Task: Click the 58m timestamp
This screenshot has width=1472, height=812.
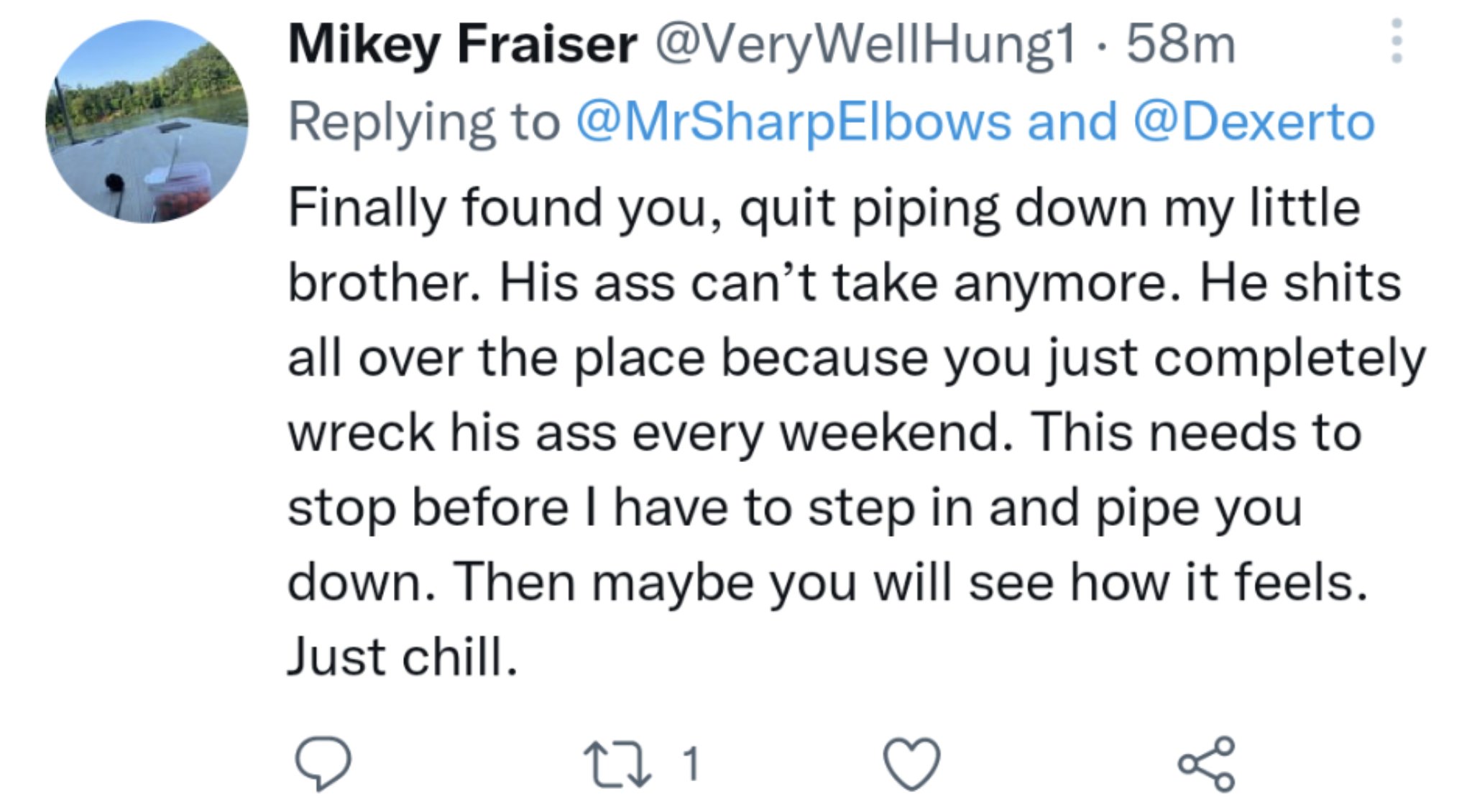Action: (1181, 45)
